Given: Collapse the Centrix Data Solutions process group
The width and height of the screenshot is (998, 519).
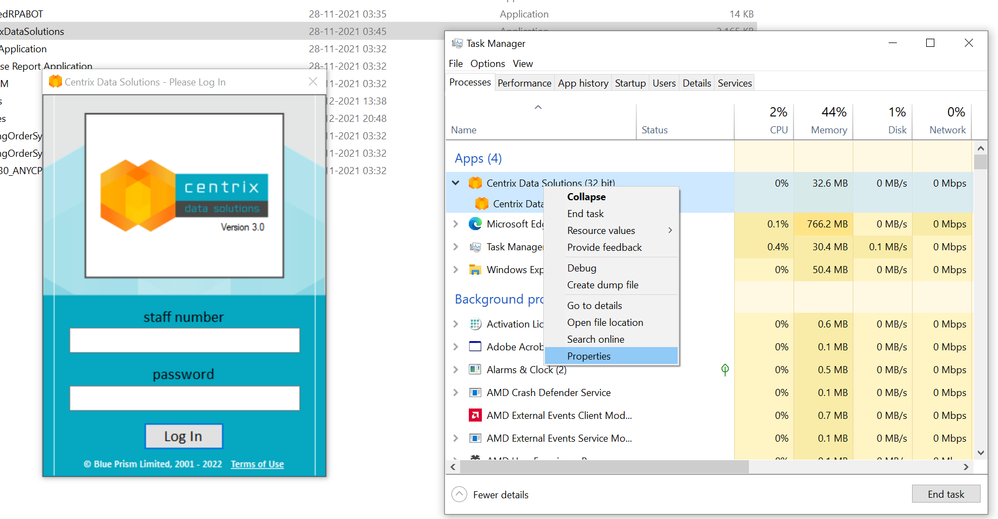Looking at the screenshot, I should click(x=456, y=183).
